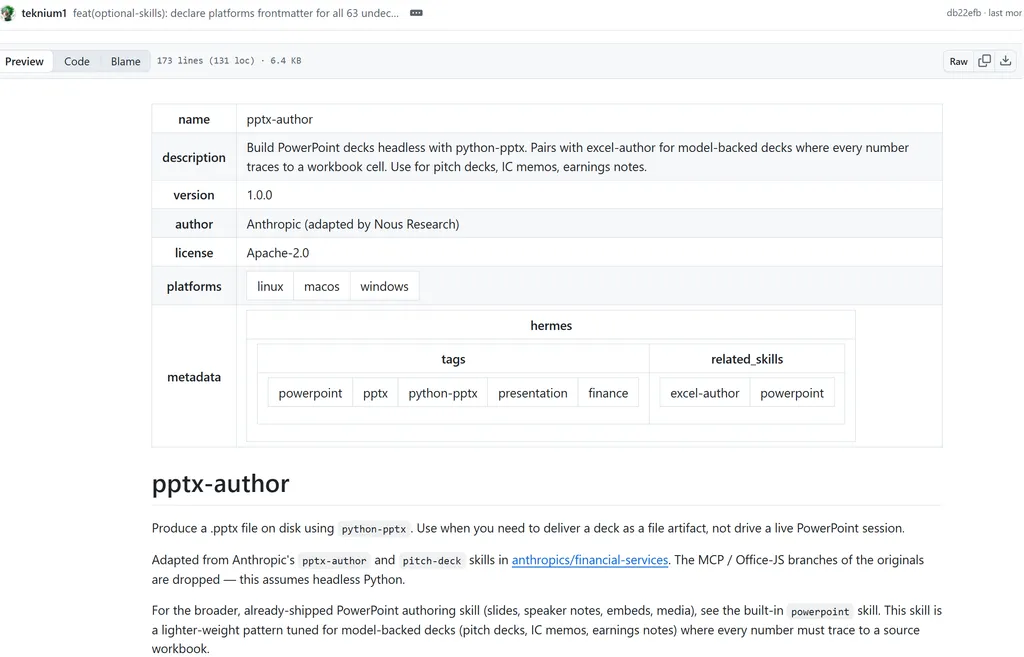
Task: Click the Raw file button
Action: pyautogui.click(x=958, y=61)
